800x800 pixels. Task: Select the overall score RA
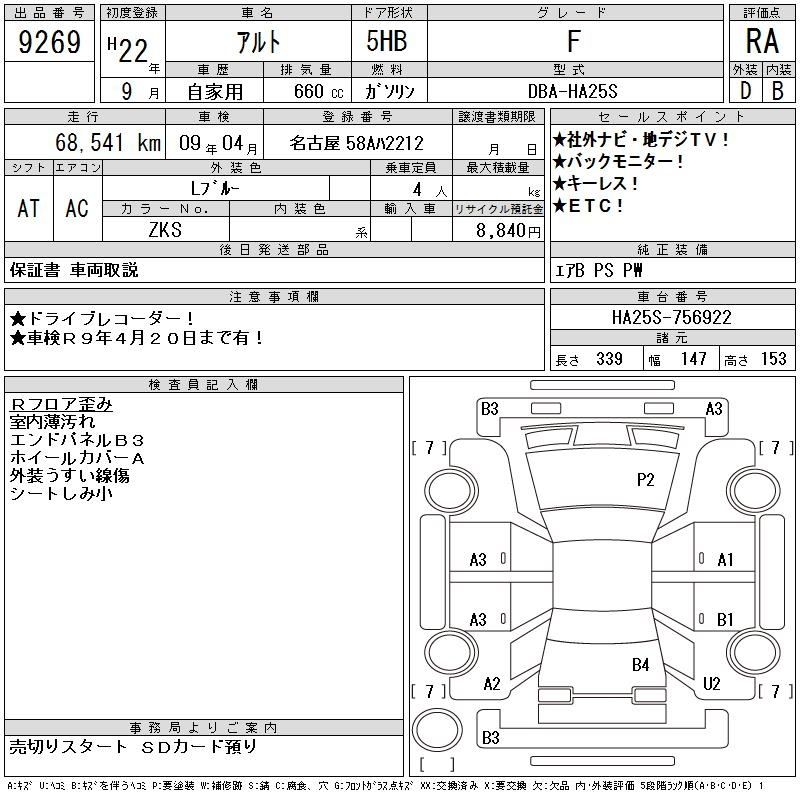pyautogui.click(x=762, y=41)
